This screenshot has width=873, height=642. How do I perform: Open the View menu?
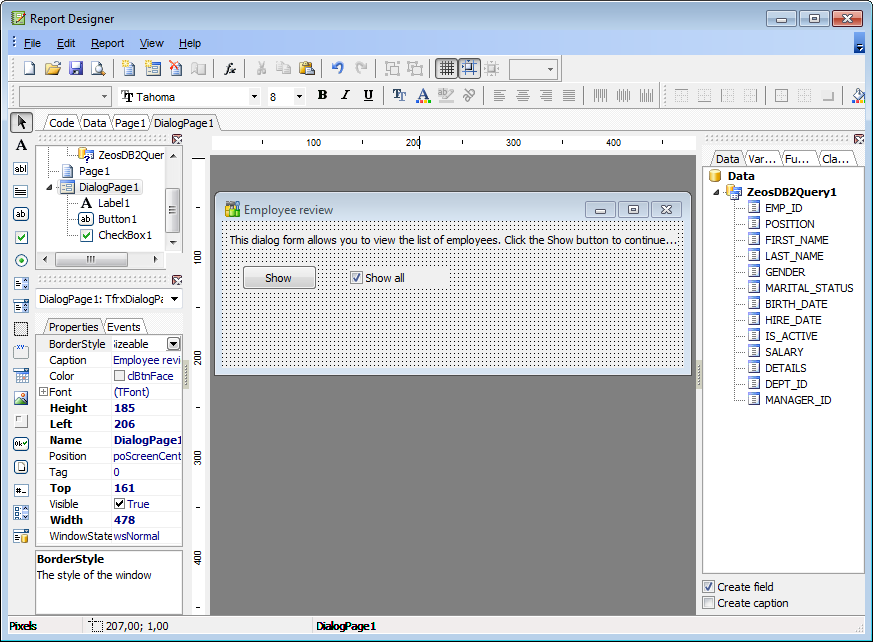pyautogui.click(x=151, y=43)
